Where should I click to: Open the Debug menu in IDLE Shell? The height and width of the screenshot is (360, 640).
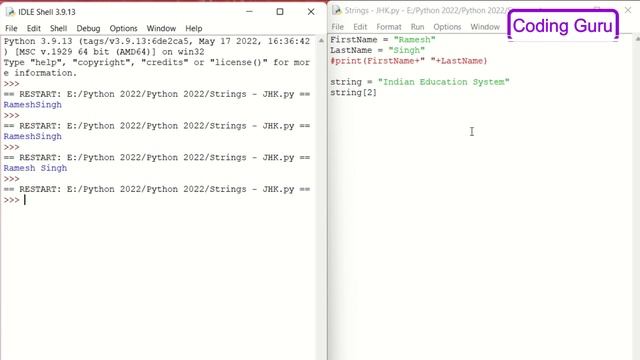click(x=88, y=29)
